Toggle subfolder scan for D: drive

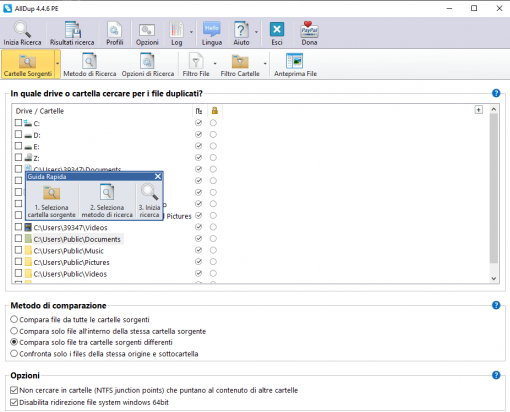click(198, 135)
